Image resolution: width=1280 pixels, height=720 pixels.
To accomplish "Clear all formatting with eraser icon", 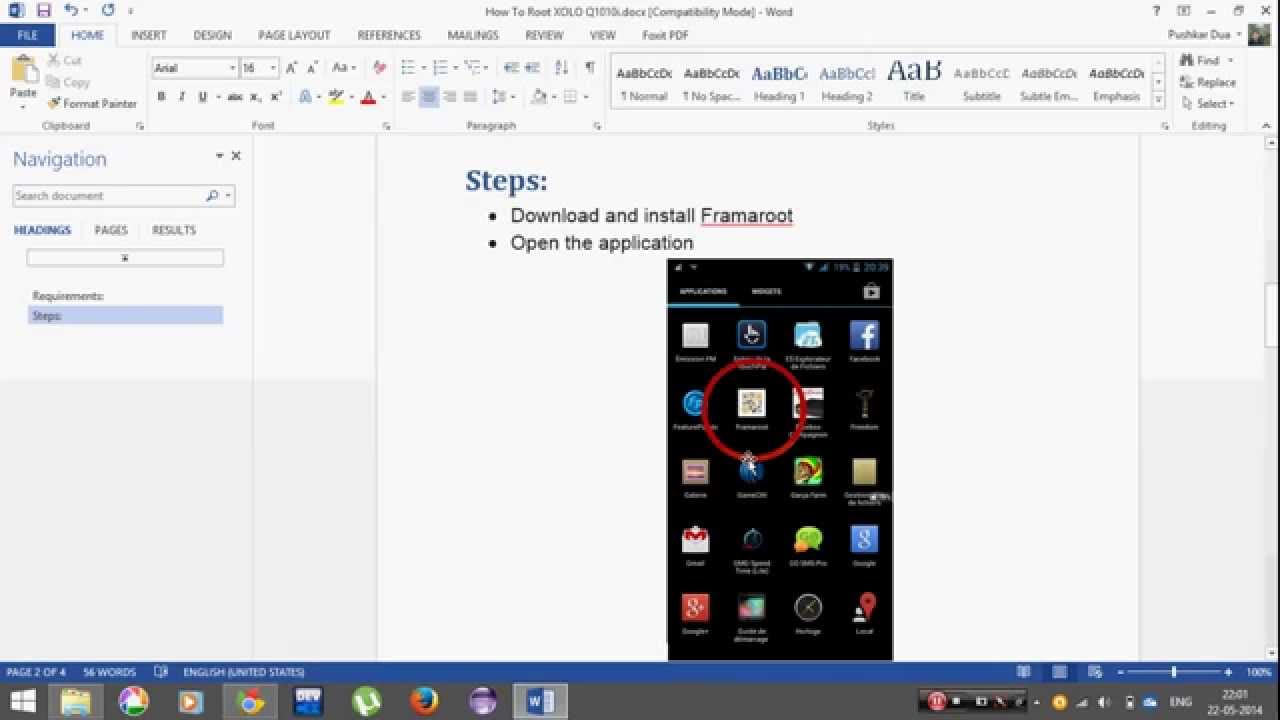I will point(379,68).
